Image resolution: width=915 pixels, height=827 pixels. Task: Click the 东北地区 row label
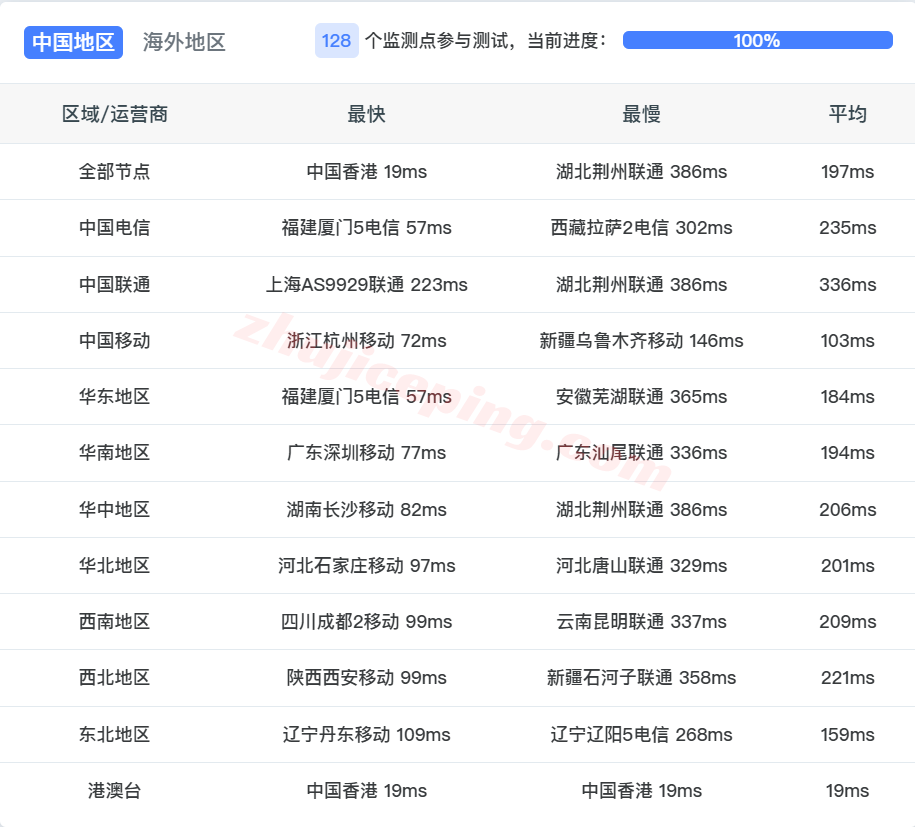coord(114,735)
